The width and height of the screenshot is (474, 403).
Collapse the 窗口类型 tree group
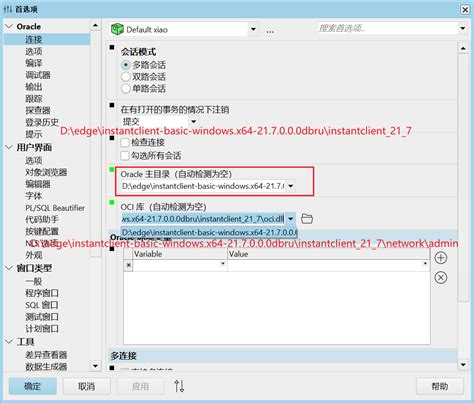point(9,268)
